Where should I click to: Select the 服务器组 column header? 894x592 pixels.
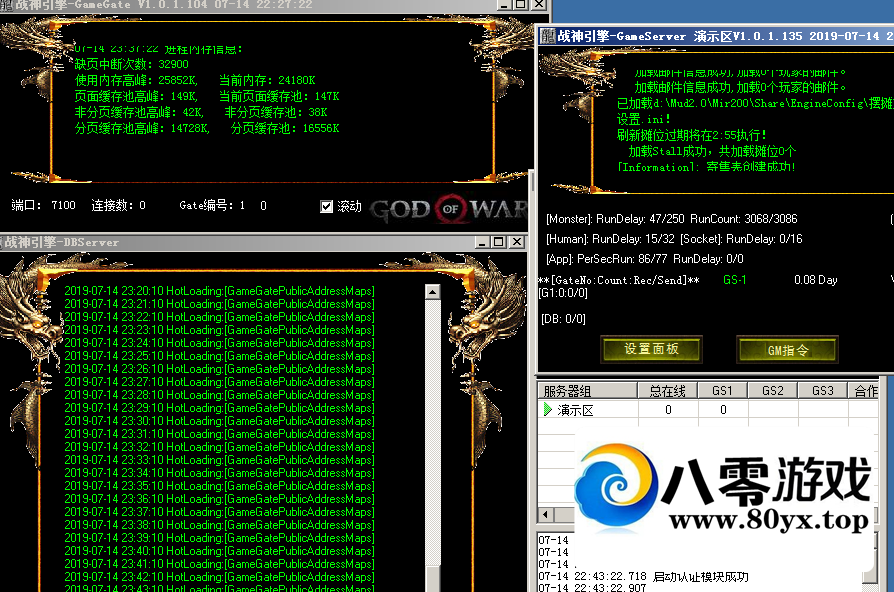pyautogui.click(x=587, y=391)
